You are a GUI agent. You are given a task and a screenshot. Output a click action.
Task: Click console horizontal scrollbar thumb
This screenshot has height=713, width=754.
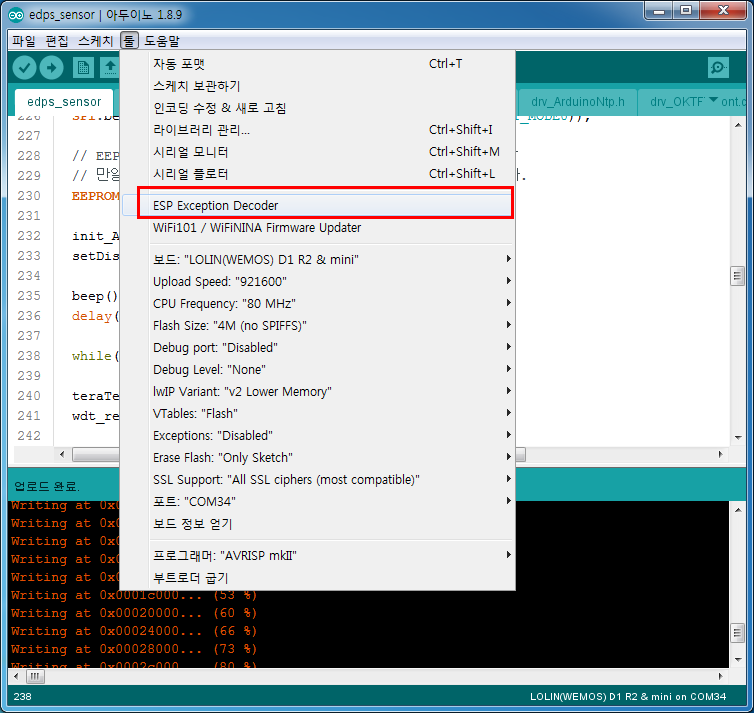pos(35,676)
